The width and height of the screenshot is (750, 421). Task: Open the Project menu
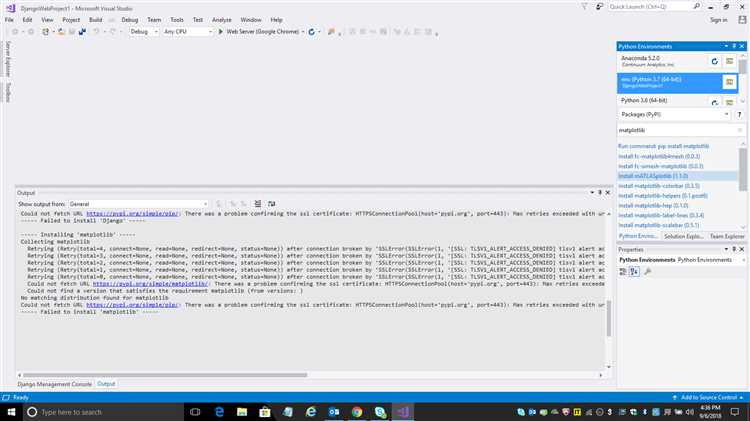71,20
